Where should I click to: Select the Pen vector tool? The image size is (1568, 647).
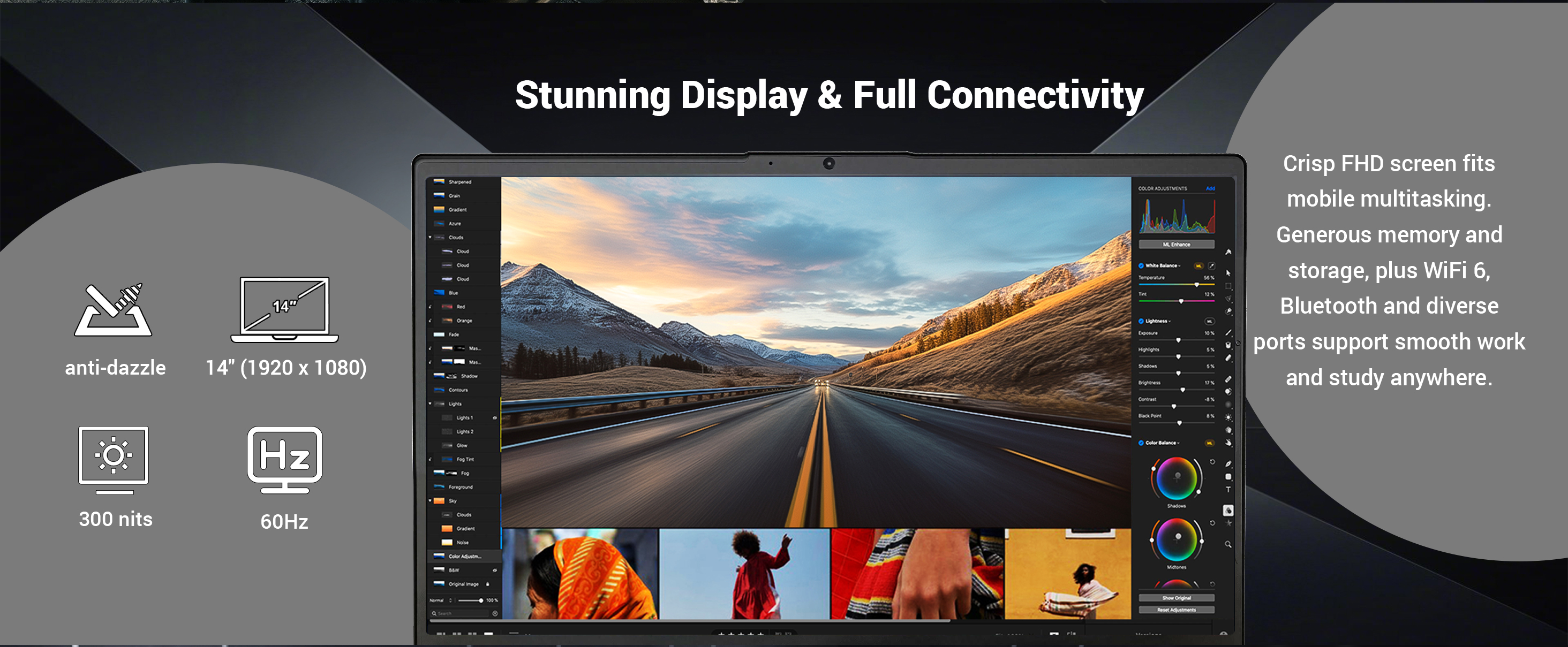pos(1228,463)
